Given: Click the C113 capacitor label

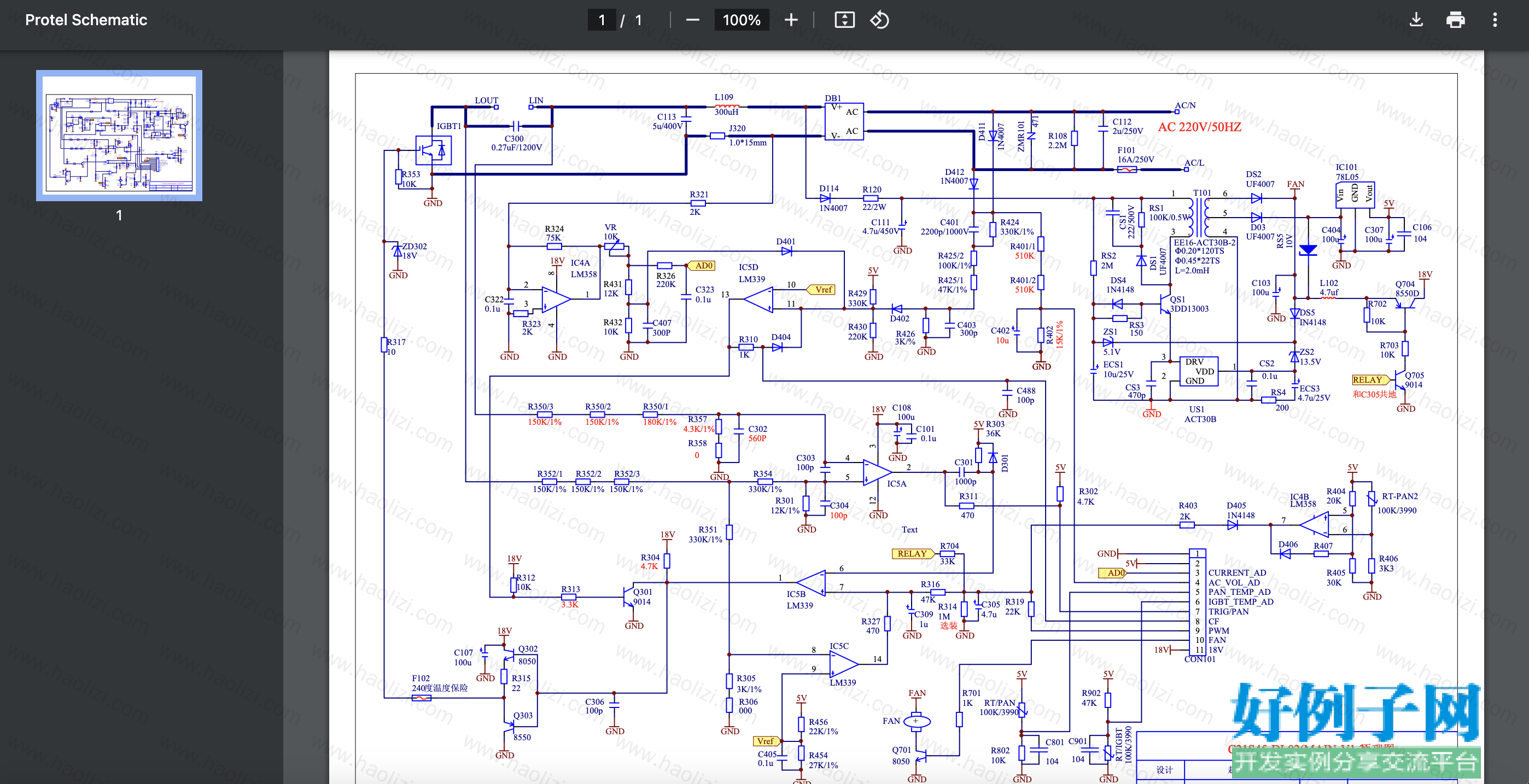Looking at the screenshot, I should pos(666,117).
